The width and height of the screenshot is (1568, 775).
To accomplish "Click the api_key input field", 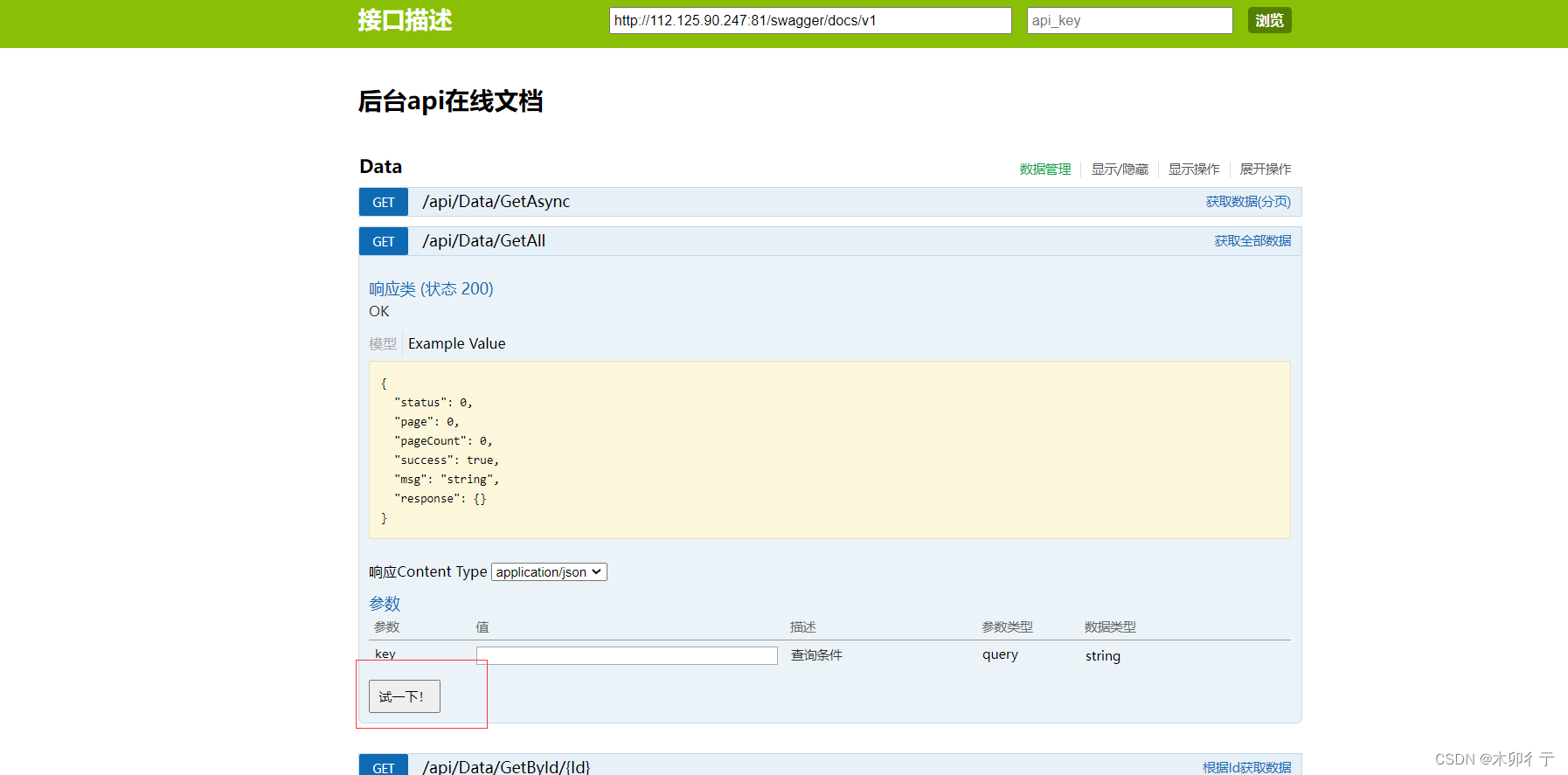I will (x=1130, y=20).
